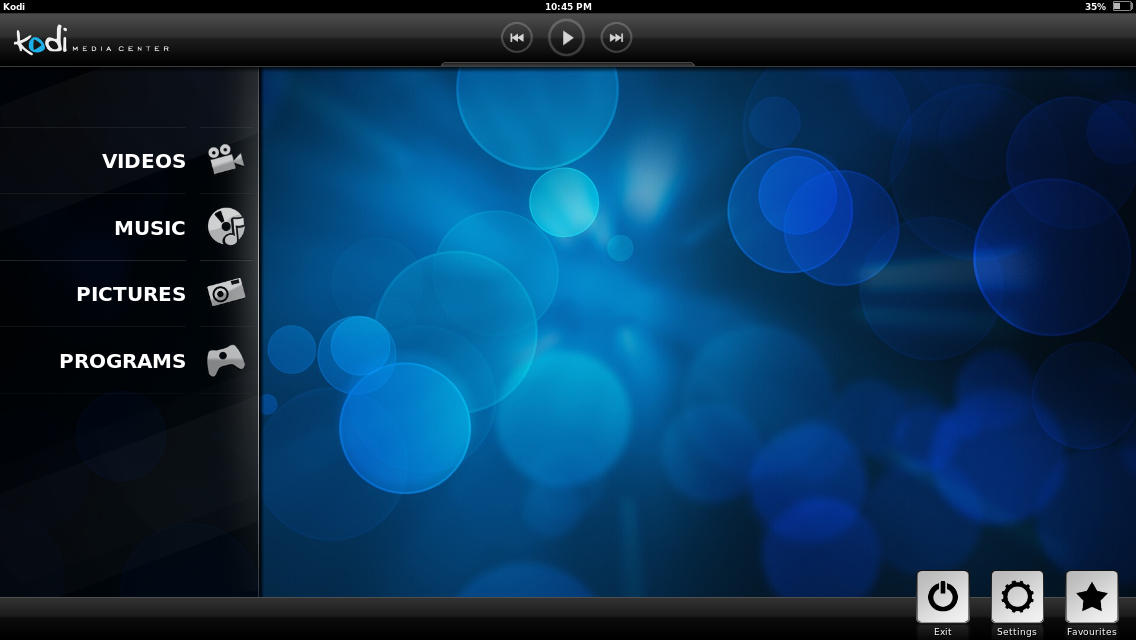Open the Programs menu item

[x=128, y=360]
